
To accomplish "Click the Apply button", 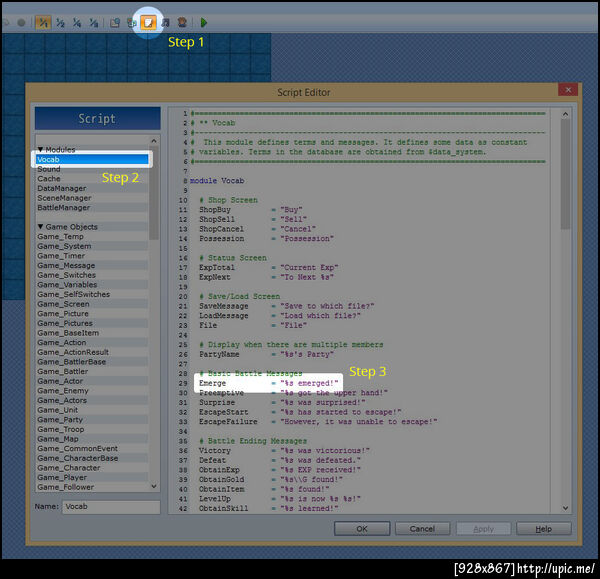I will 483,528.
